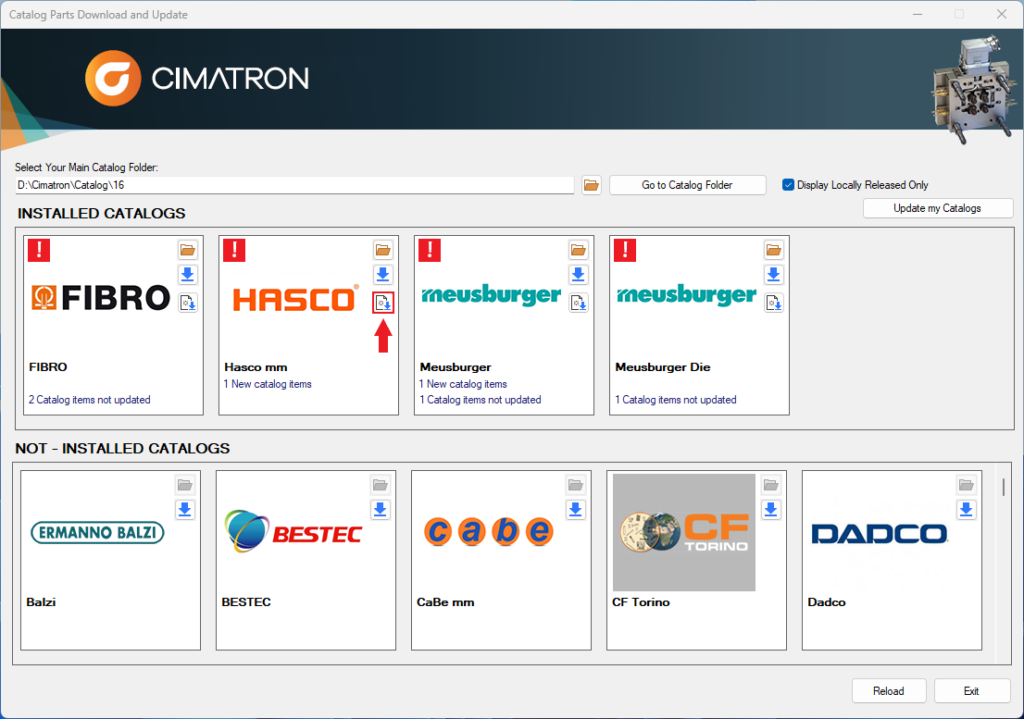Click red alert icon on Meusburger card
Image resolution: width=1024 pixels, height=719 pixels.
(x=430, y=250)
